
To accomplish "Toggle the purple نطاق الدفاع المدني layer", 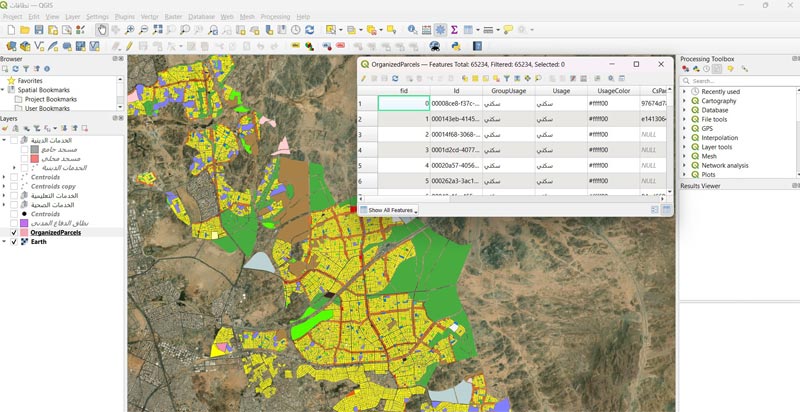I will (x=14, y=223).
